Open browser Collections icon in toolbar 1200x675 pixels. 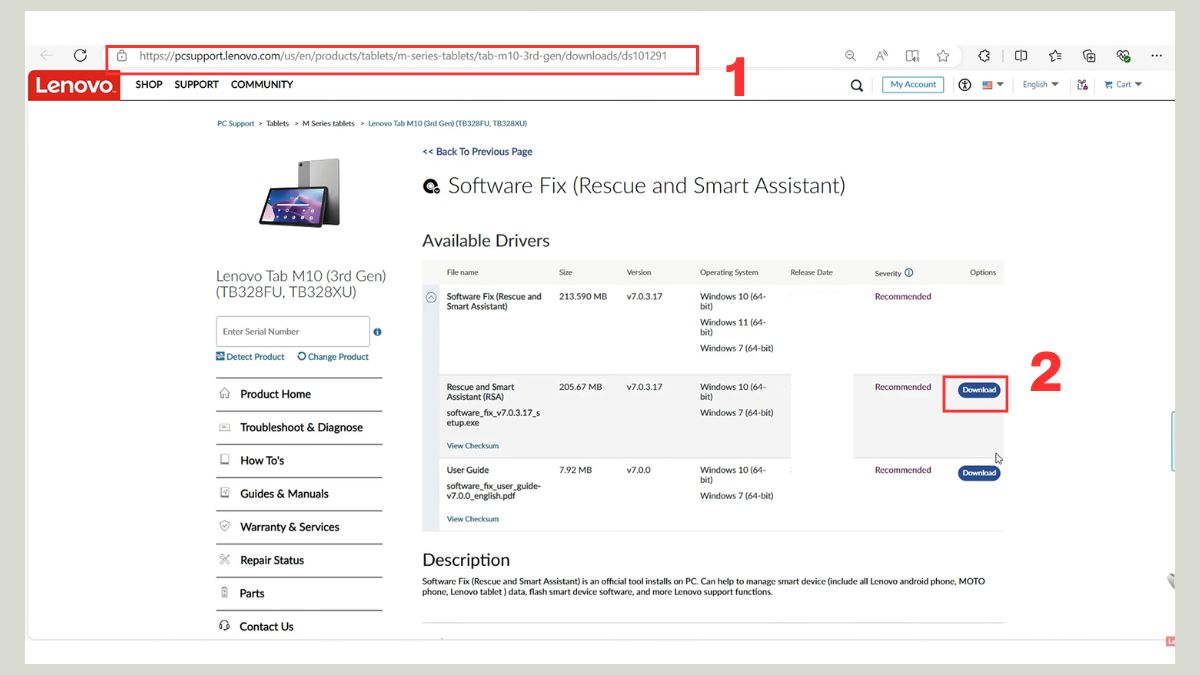[x=1089, y=56]
